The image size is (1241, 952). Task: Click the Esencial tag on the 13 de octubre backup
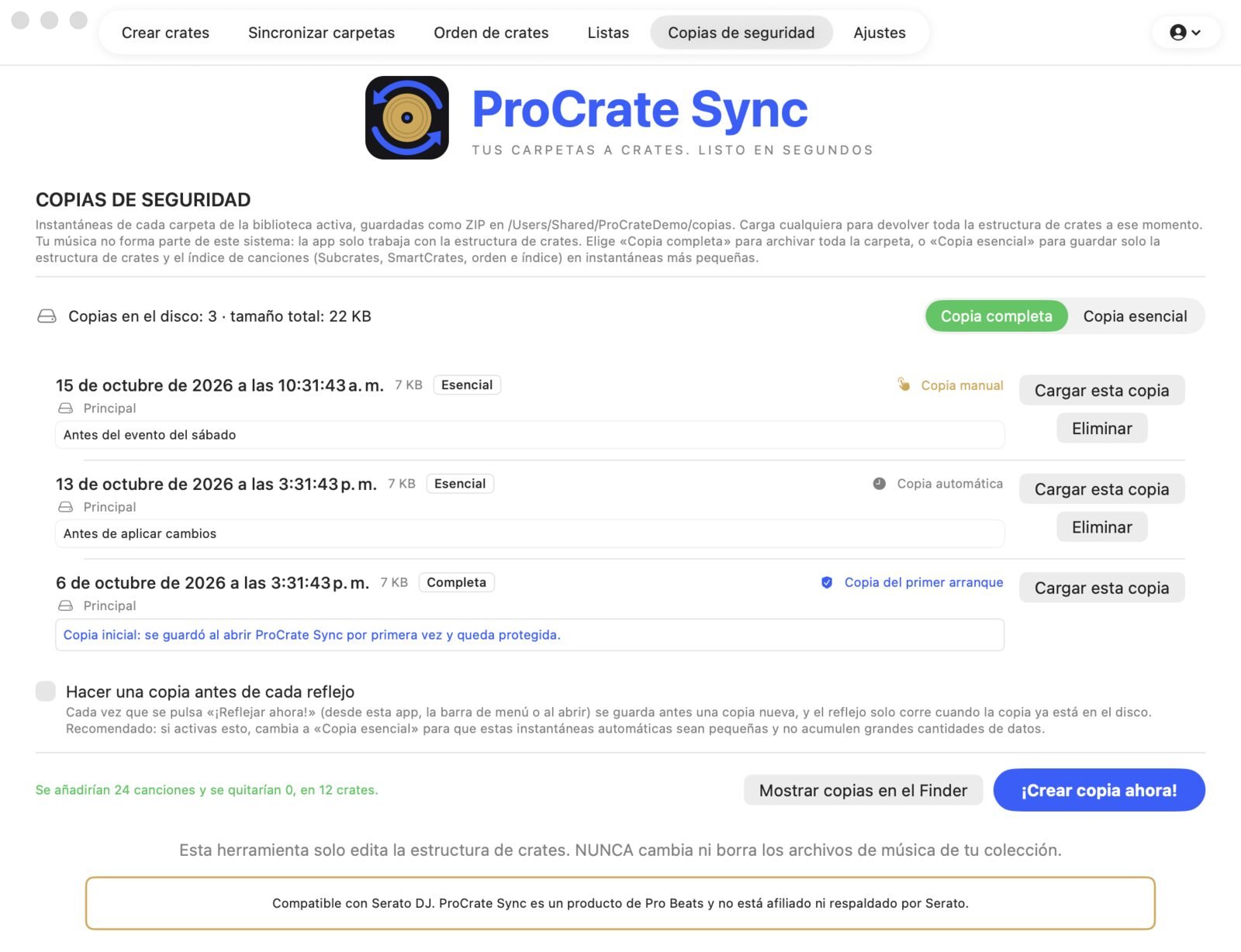460,484
